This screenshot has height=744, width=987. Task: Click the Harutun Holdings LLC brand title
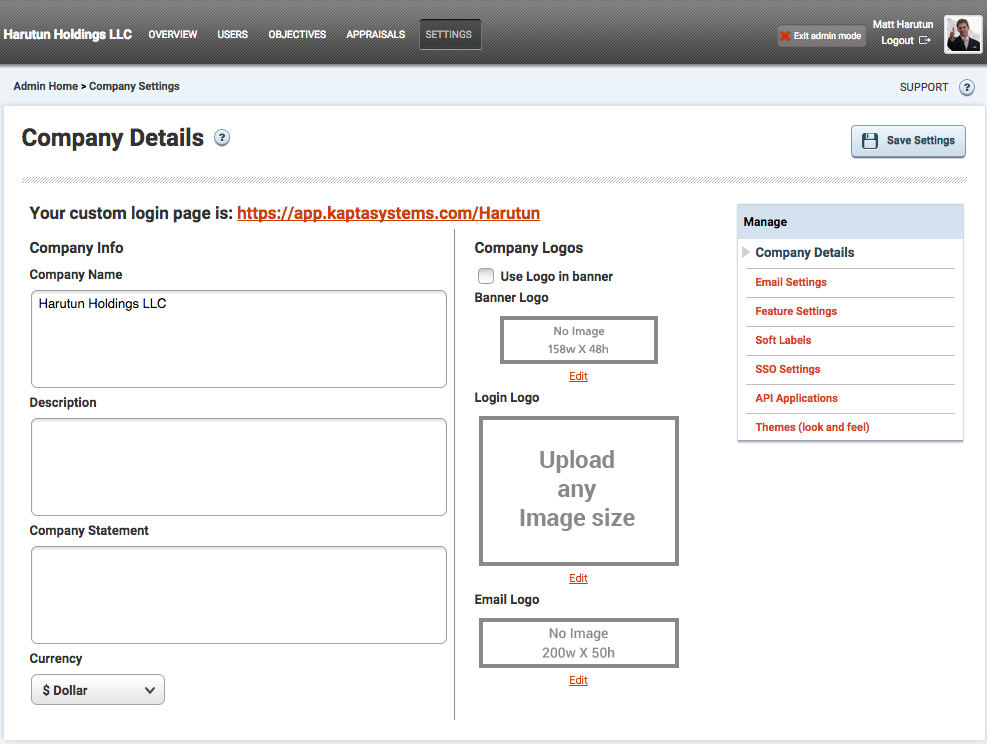[x=68, y=35]
